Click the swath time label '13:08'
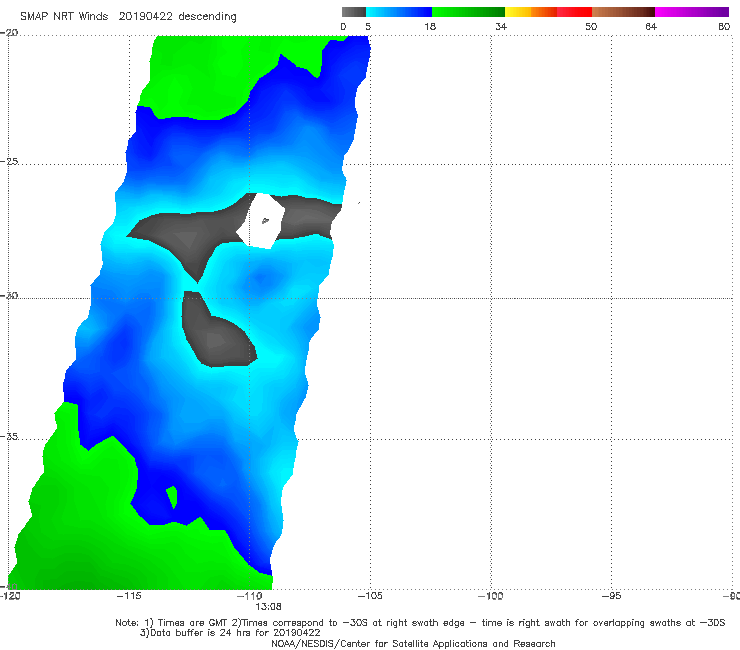Viewport: 740px width, 650px height. [269, 607]
